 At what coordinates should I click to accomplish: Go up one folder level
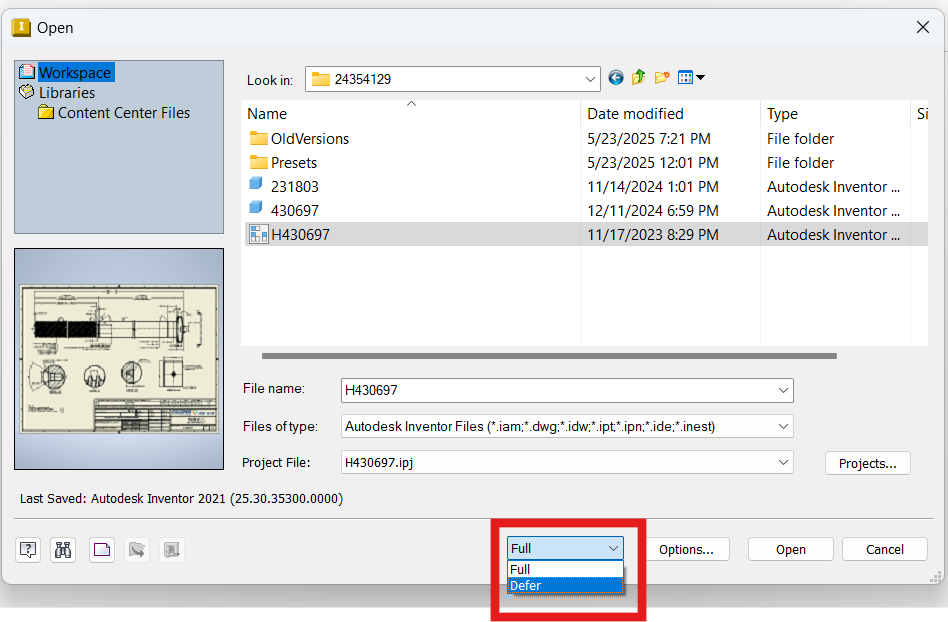[639, 76]
